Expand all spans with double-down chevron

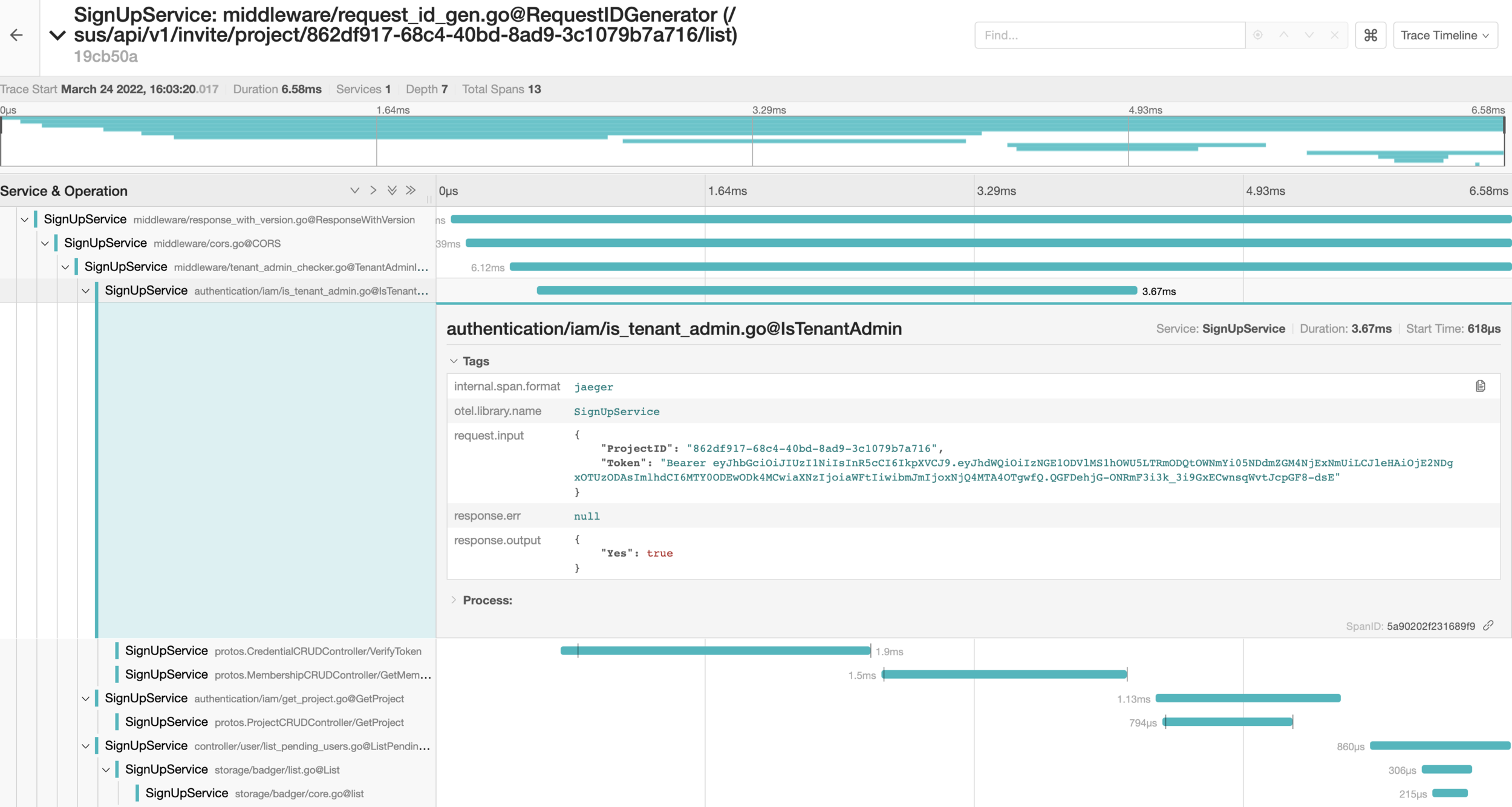click(392, 191)
